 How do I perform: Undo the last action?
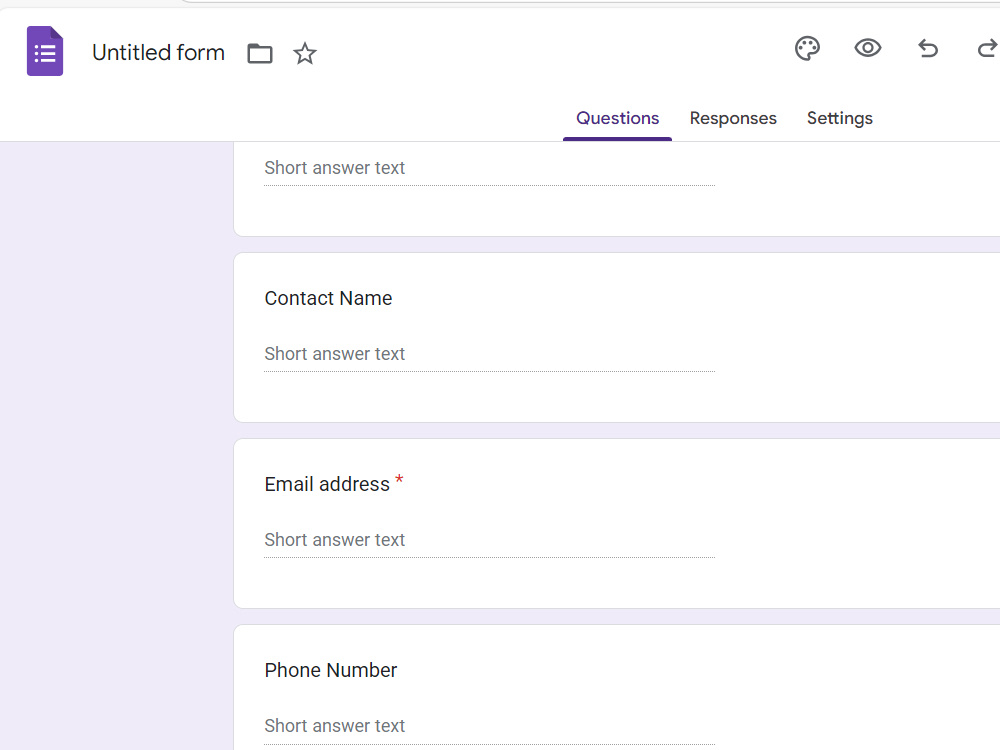pyautogui.click(x=928, y=48)
